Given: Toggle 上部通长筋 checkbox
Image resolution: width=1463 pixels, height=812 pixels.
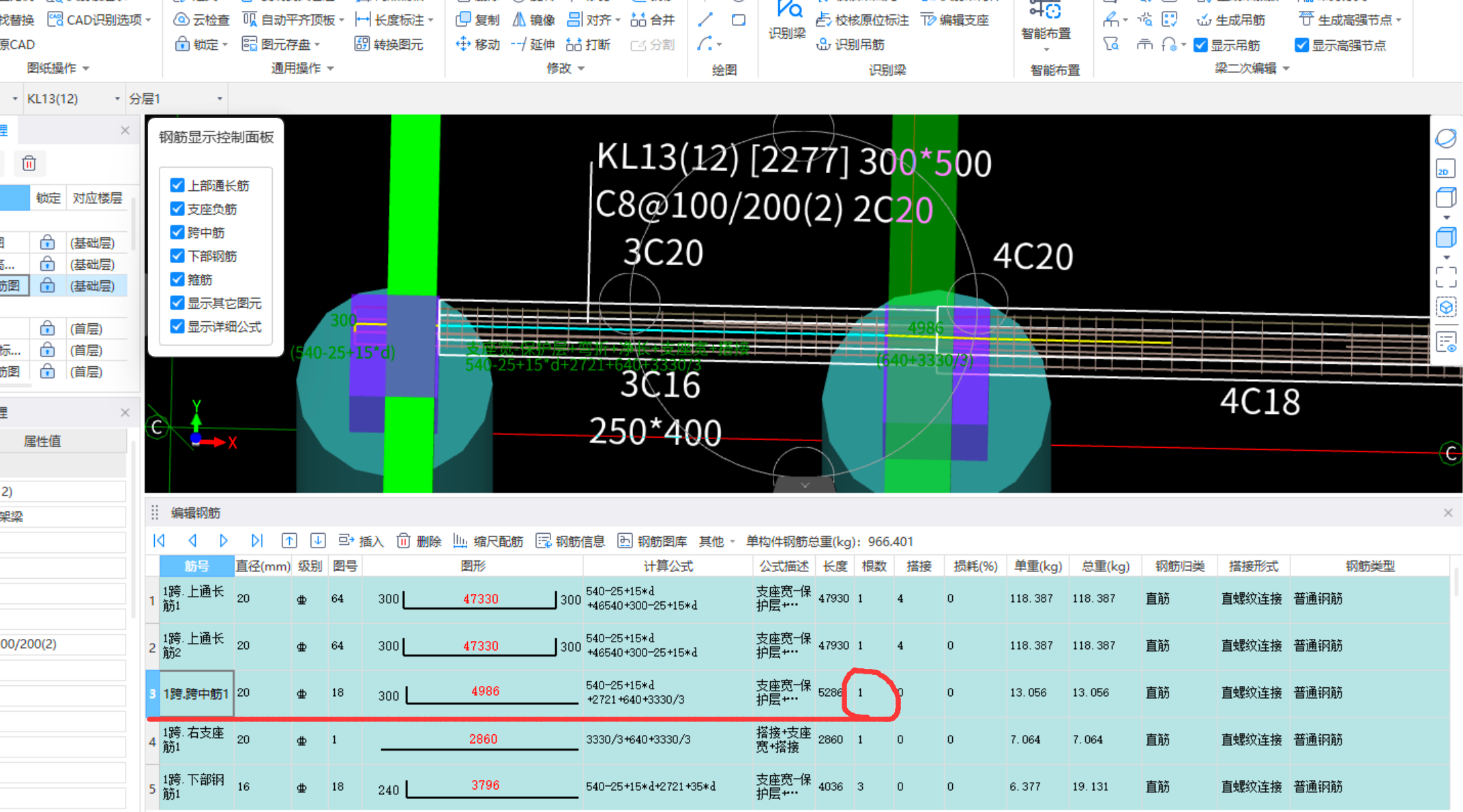Looking at the screenshot, I should (177, 185).
